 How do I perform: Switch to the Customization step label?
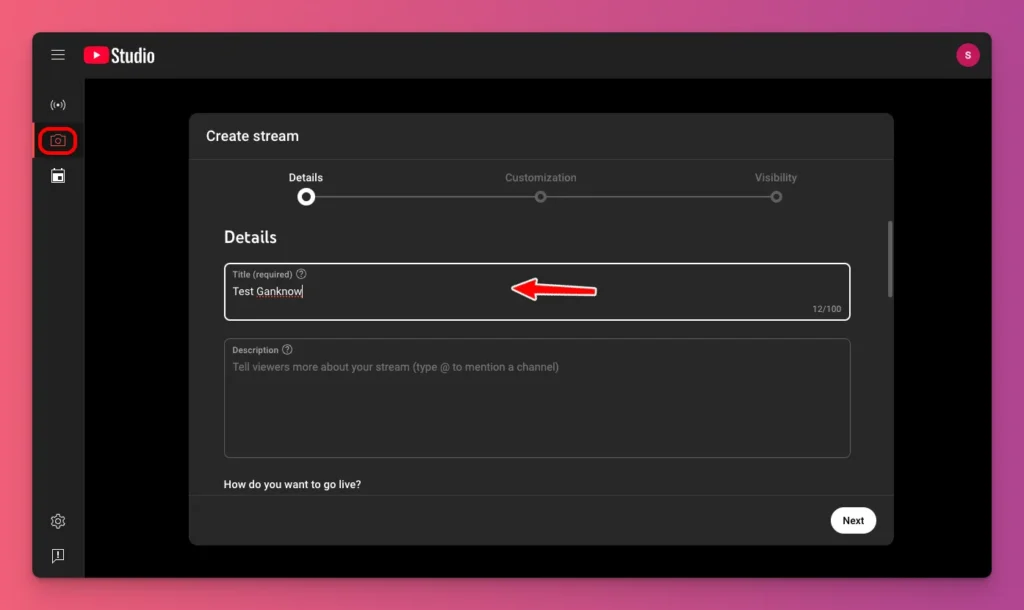(540, 177)
